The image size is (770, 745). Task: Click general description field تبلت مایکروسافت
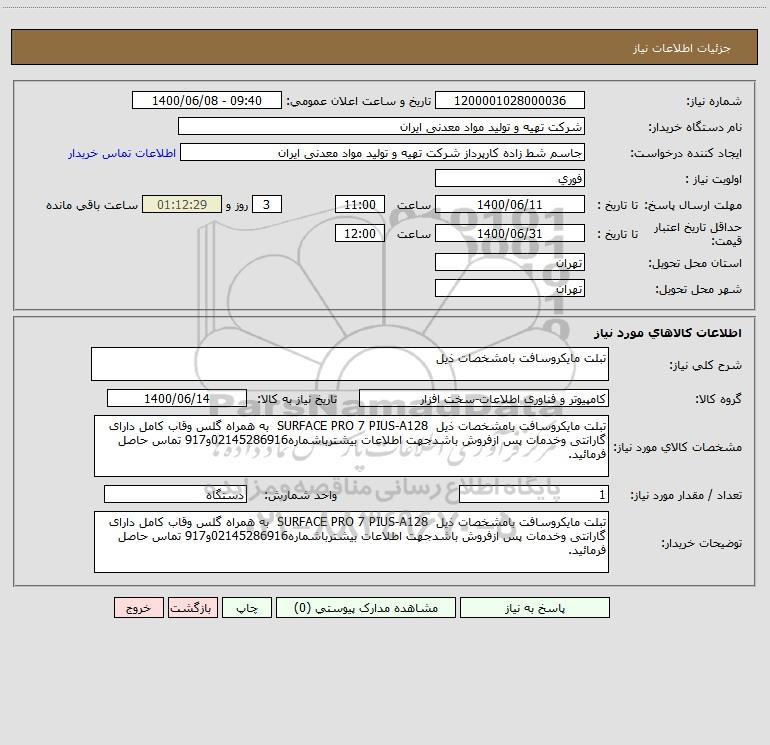(350, 364)
